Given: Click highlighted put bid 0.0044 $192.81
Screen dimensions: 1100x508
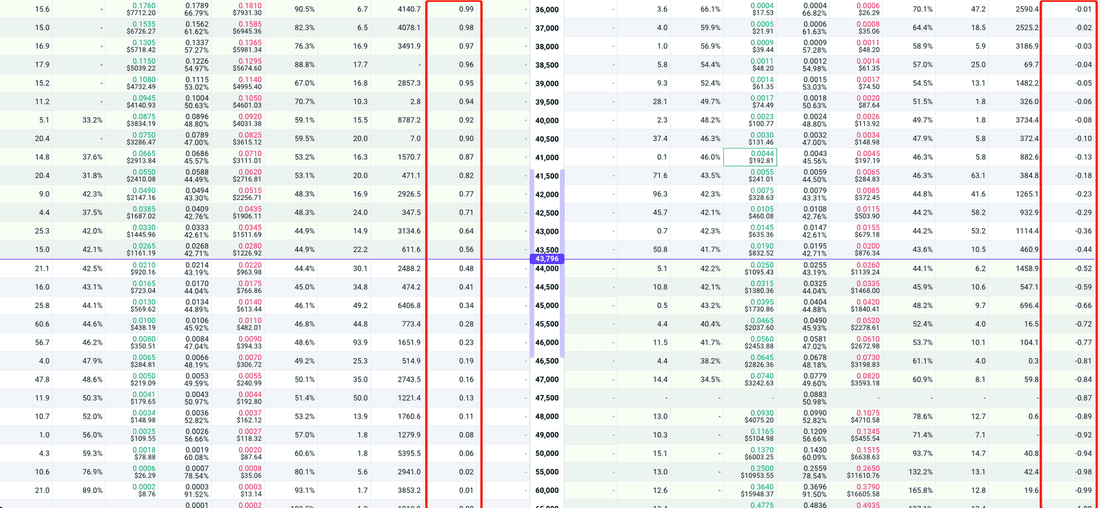Looking at the screenshot, I should (750, 157).
